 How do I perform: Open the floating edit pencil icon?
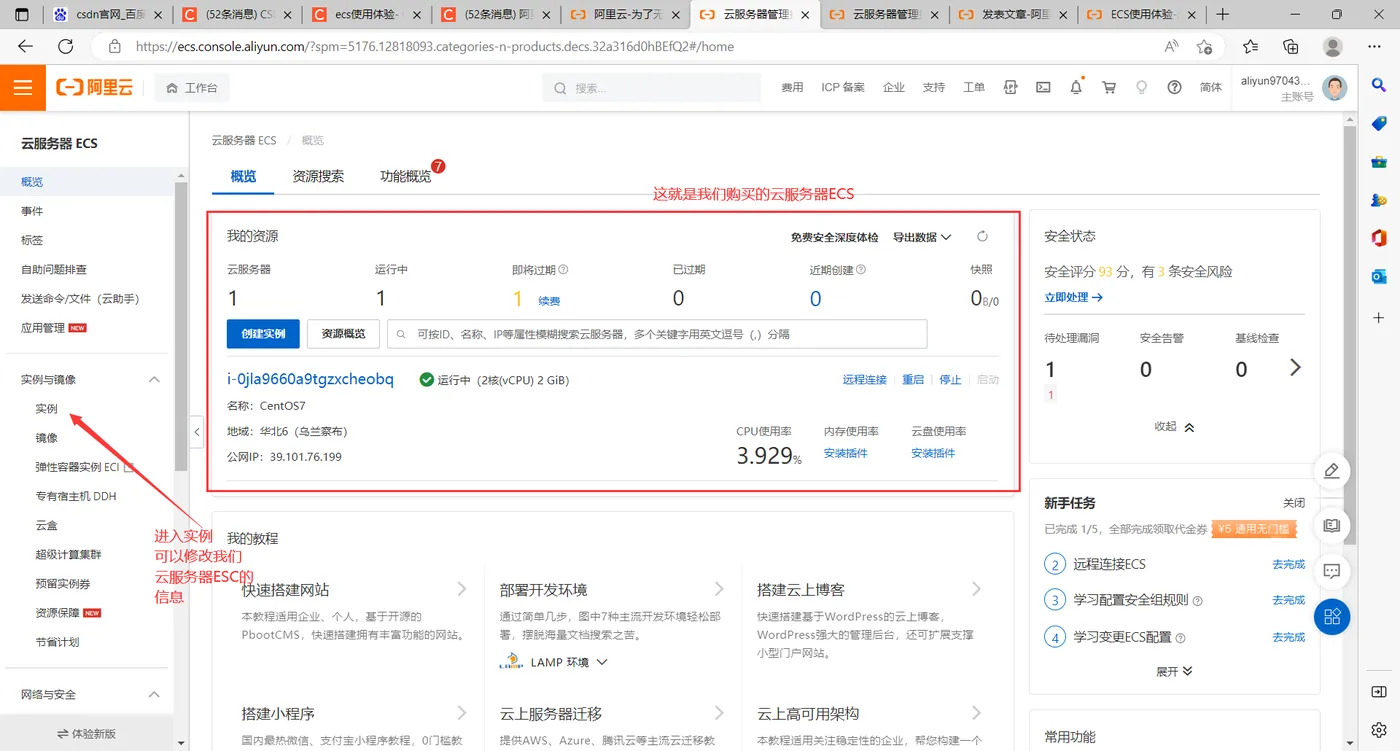[1331, 471]
